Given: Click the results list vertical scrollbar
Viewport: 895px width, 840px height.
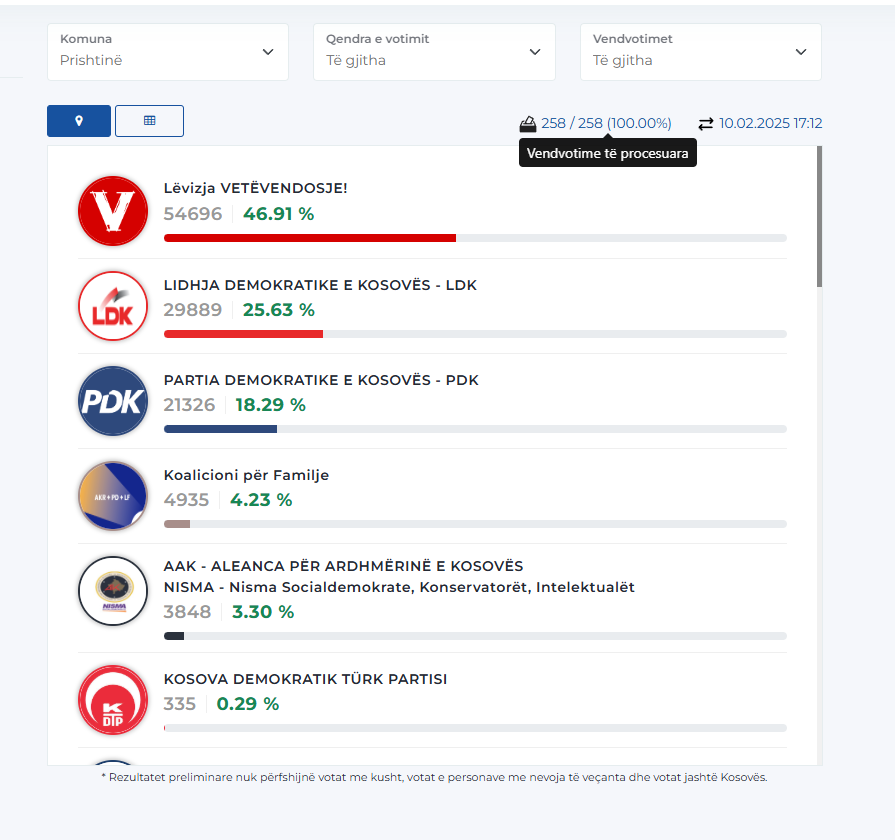Looking at the screenshot, I should point(819,217).
